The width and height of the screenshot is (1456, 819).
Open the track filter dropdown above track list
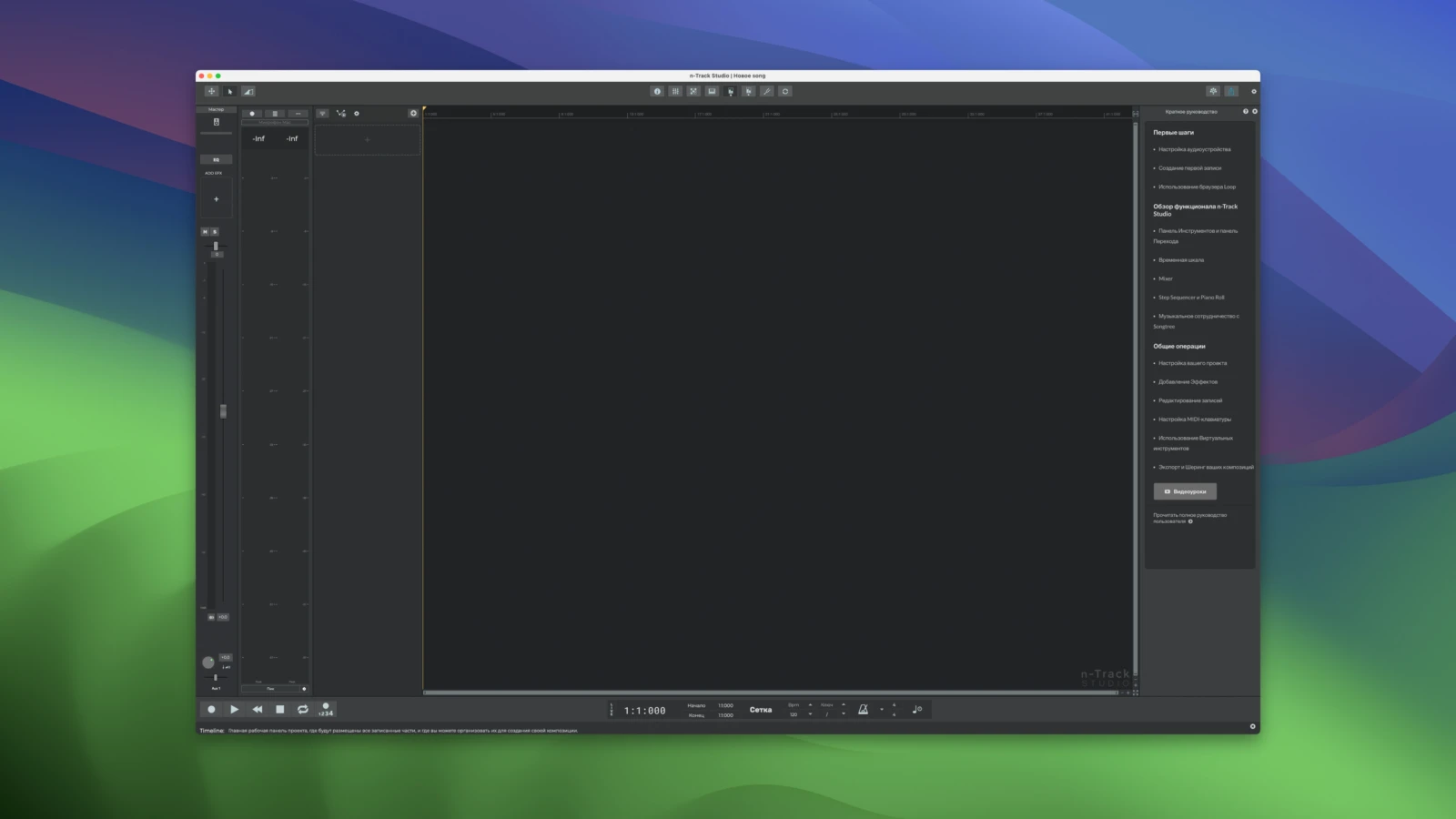pos(322,114)
